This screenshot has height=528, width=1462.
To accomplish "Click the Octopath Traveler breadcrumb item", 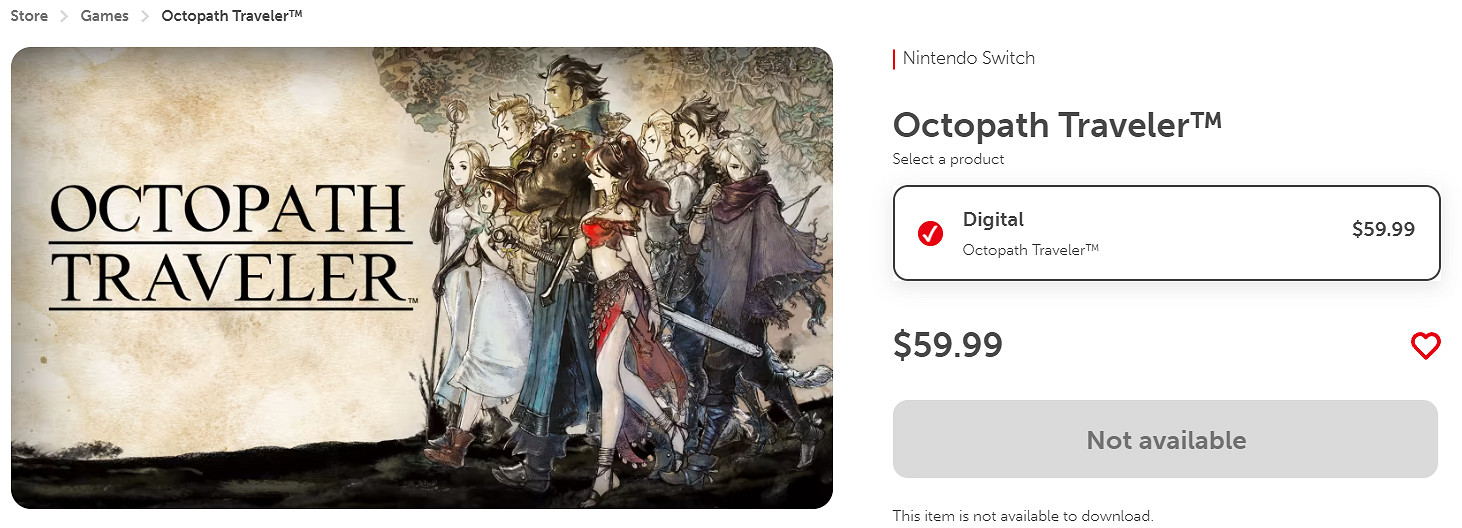I will pos(232,16).
